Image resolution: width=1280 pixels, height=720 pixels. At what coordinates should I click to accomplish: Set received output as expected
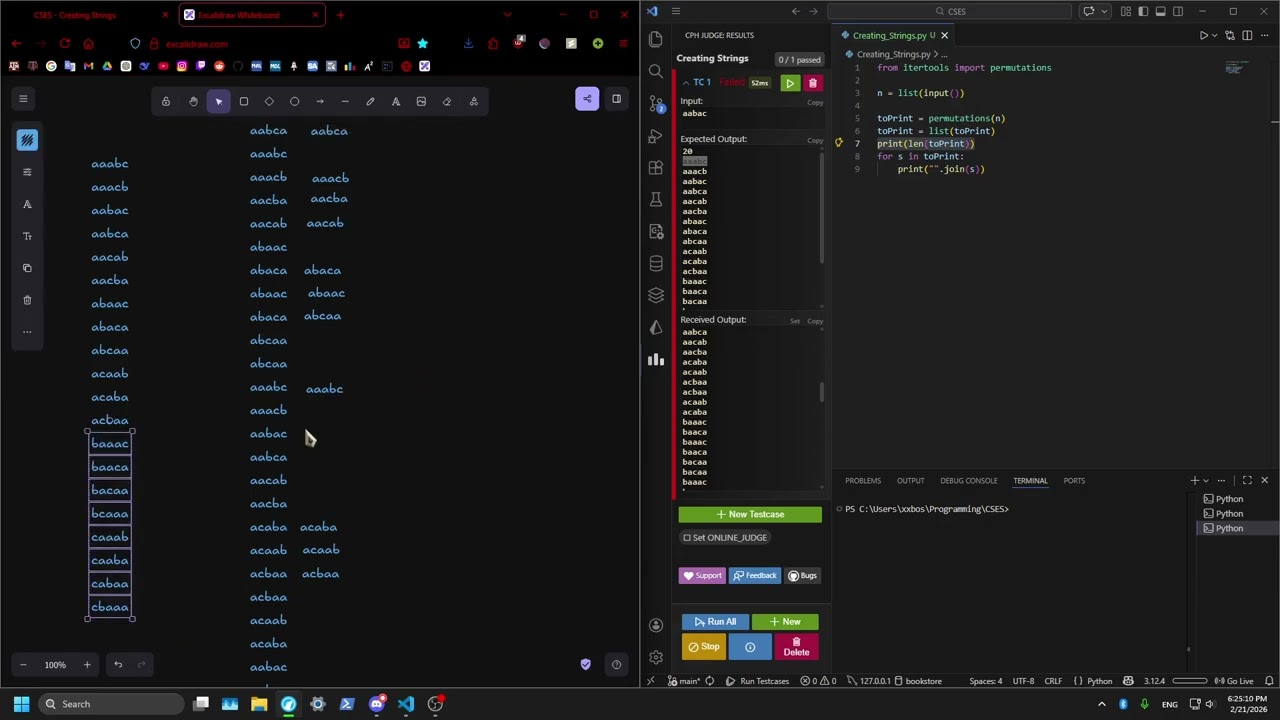pos(795,321)
